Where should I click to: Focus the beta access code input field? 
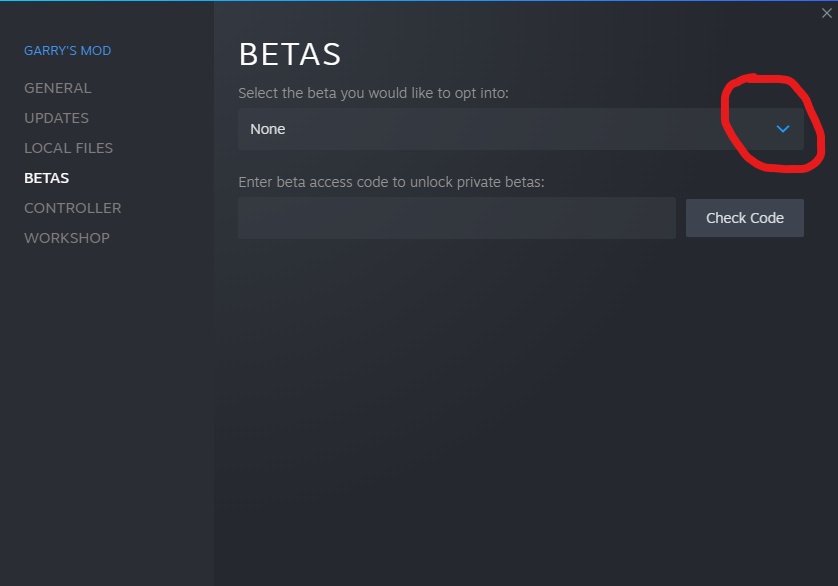click(456, 217)
